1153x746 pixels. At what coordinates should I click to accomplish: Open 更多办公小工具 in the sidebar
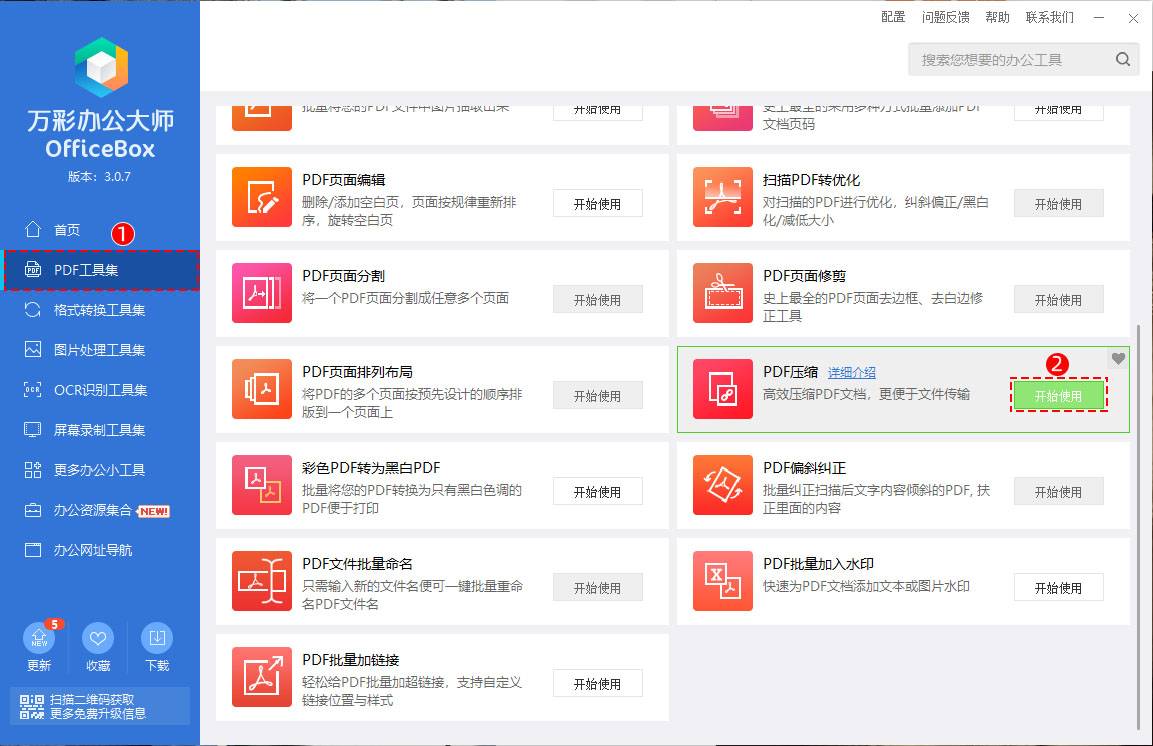coord(99,470)
